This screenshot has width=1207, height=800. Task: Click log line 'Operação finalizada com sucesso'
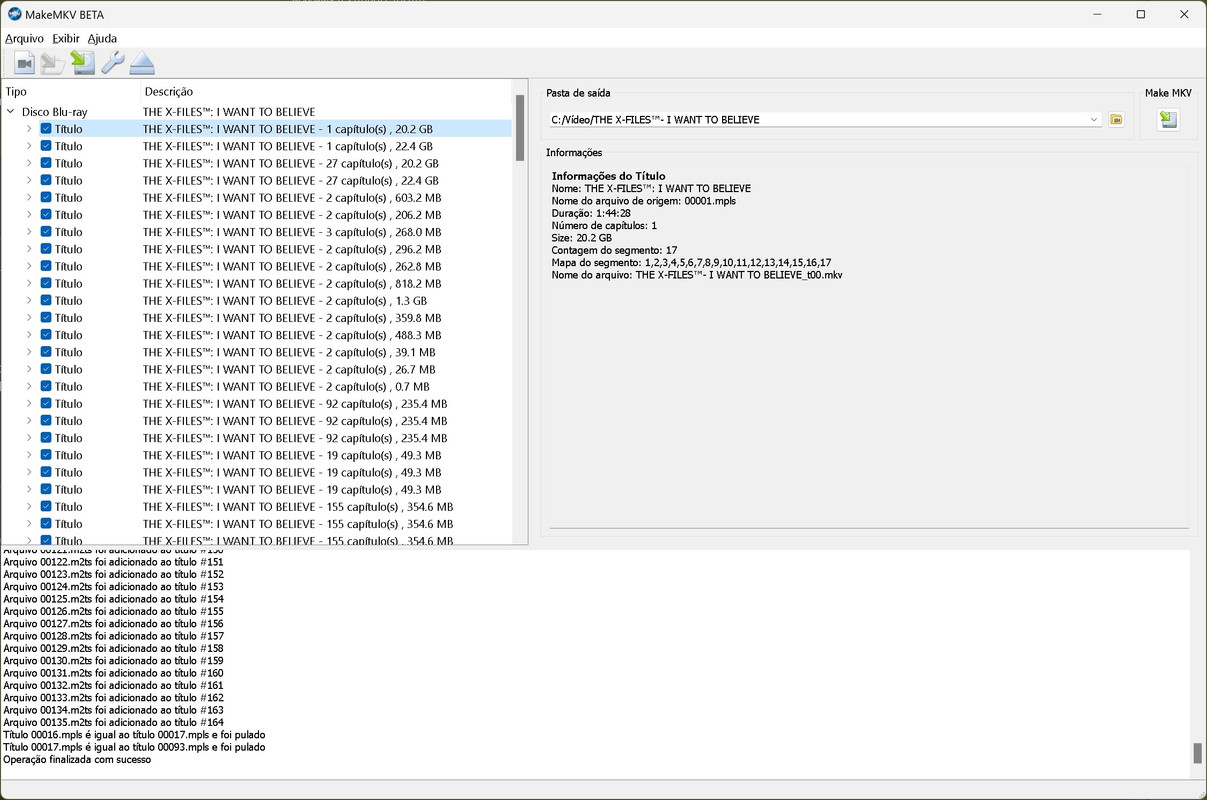pos(77,760)
